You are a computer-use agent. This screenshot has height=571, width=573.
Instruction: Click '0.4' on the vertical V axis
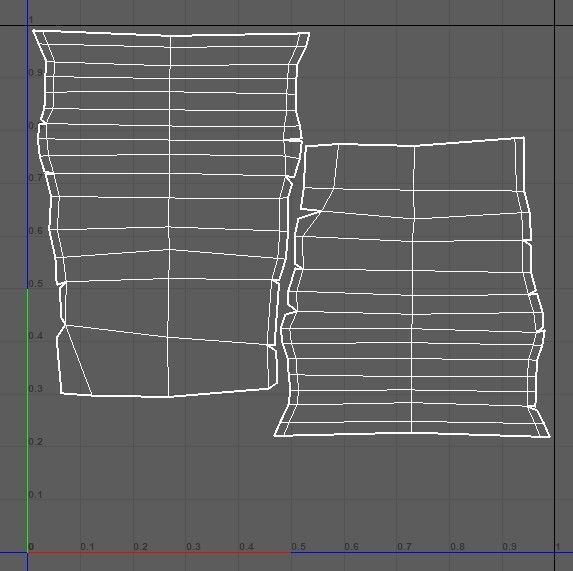click(35, 336)
